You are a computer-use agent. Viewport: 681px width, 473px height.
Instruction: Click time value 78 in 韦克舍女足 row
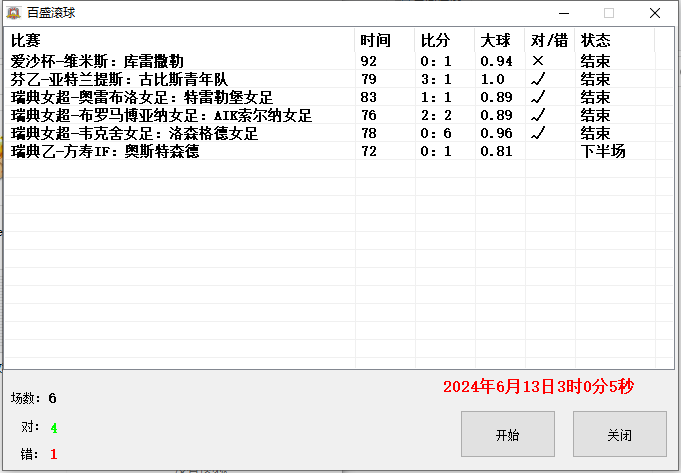coord(368,133)
